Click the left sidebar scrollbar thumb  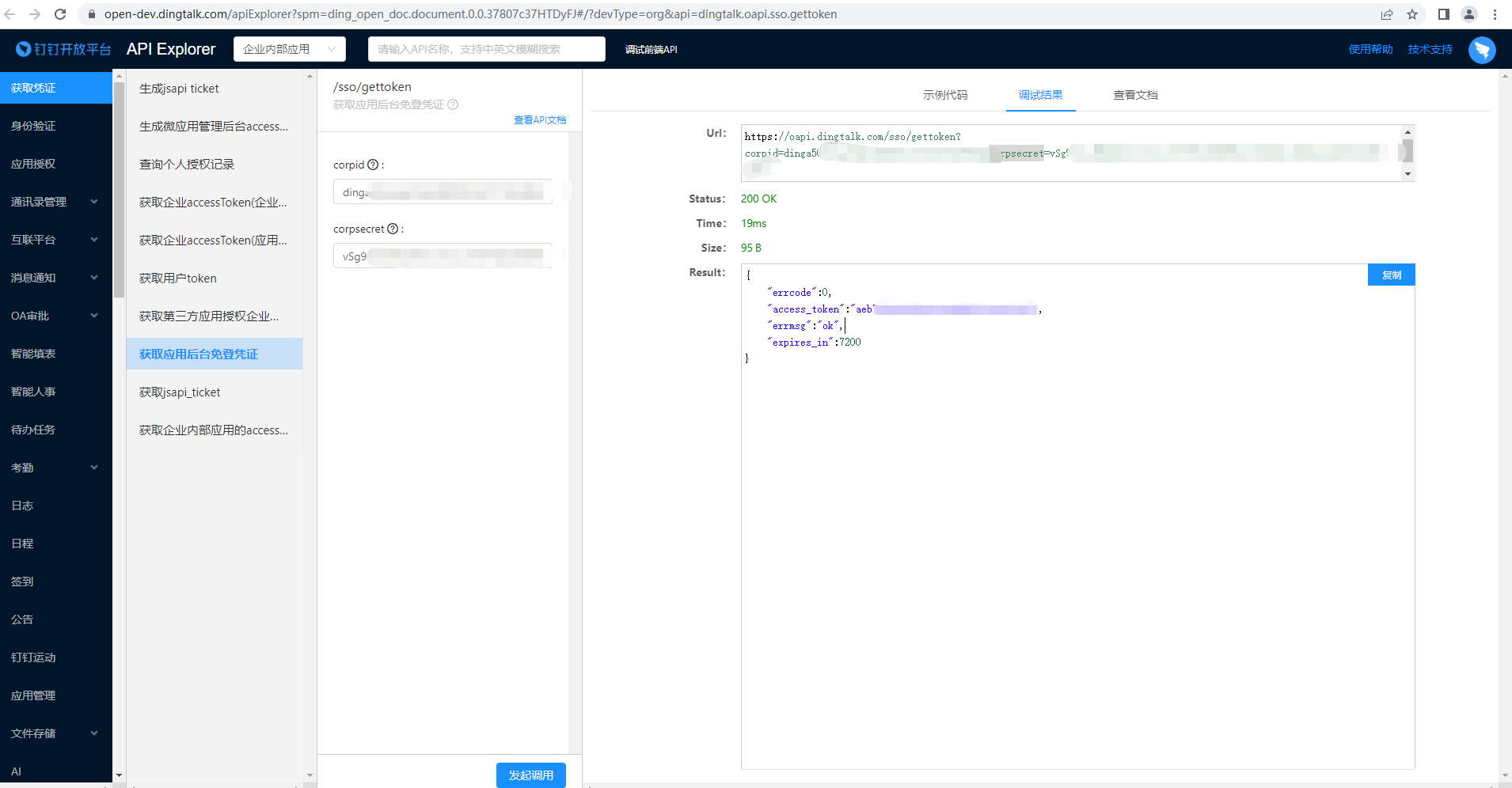(x=119, y=190)
